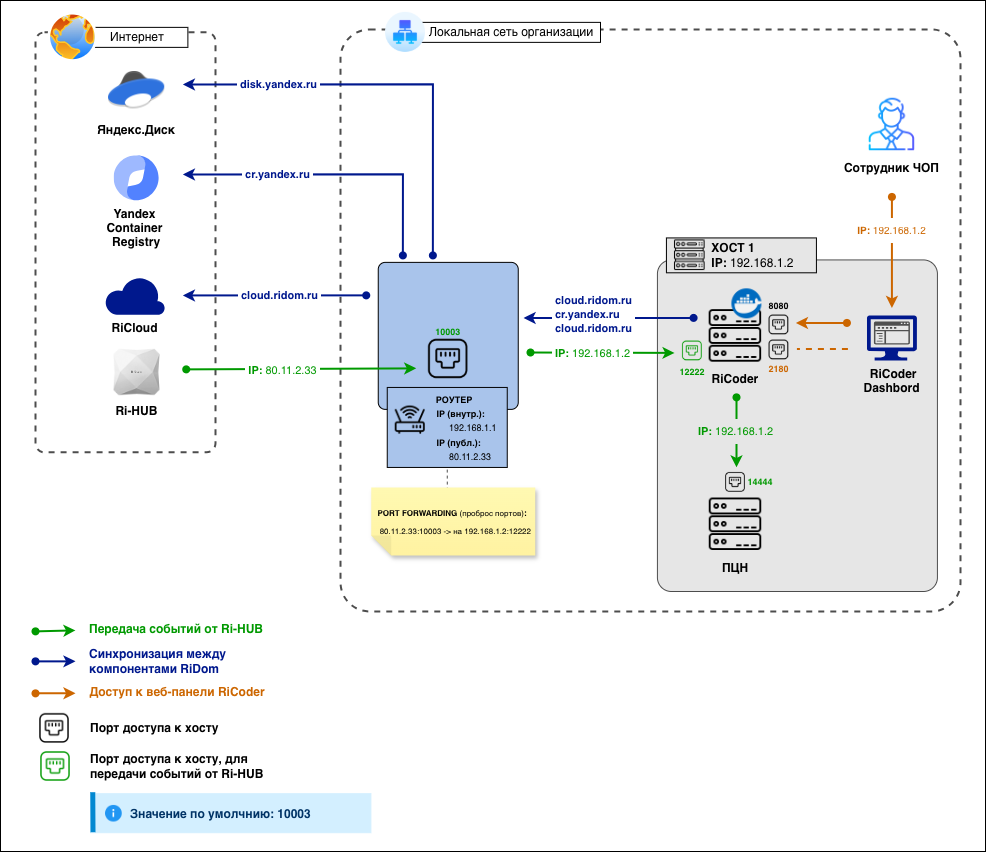The width and height of the screenshot is (987, 852).
Task: Click the blue info icon in default value banner
Action: 114,814
